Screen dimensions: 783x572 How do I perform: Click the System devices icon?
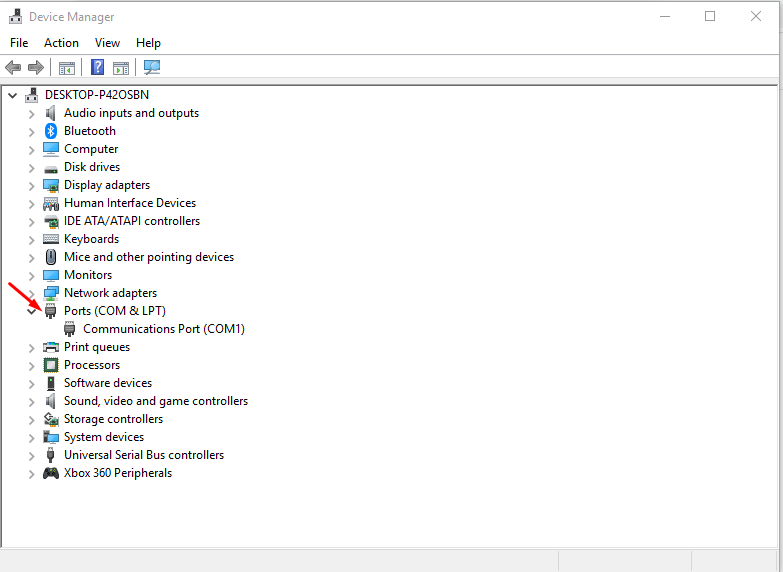point(50,437)
